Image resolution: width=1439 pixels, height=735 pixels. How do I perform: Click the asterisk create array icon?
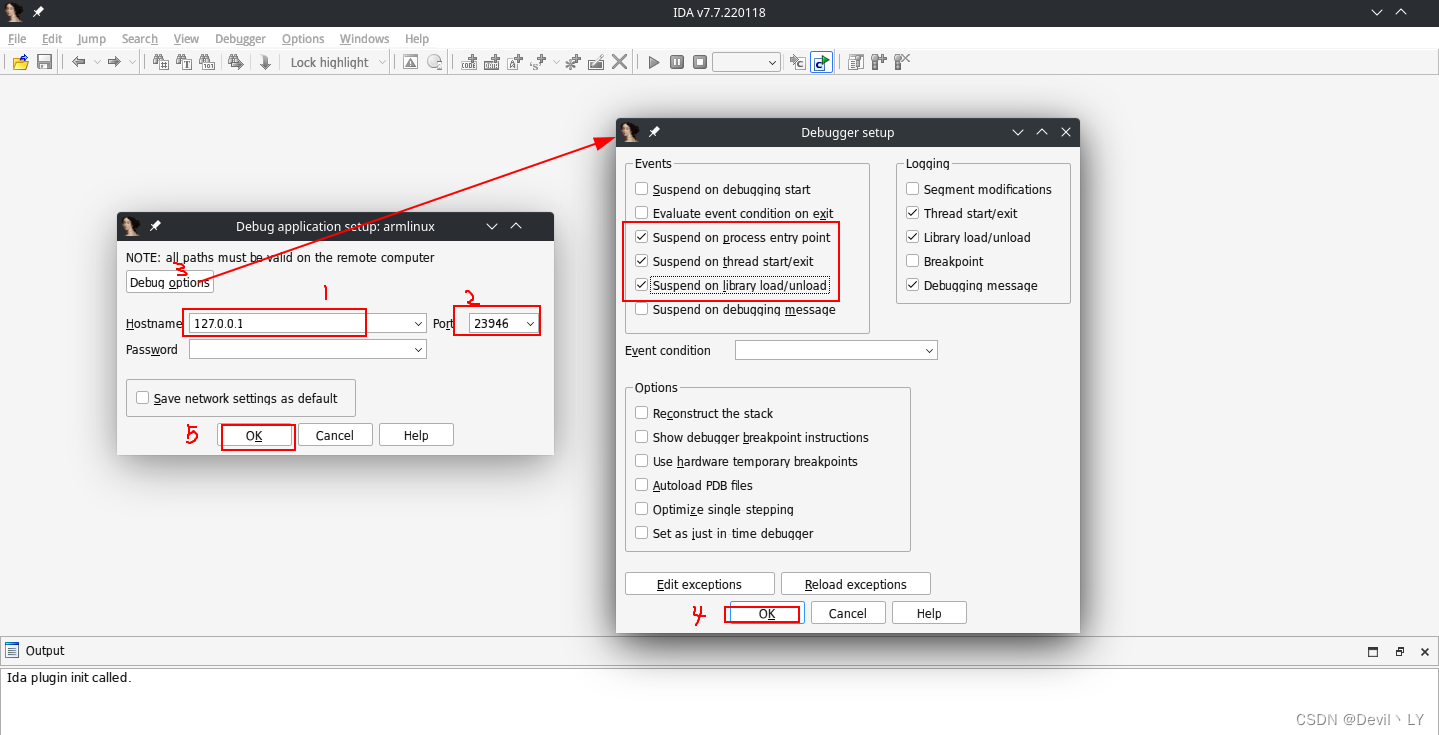pyautogui.click(x=573, y=62)
